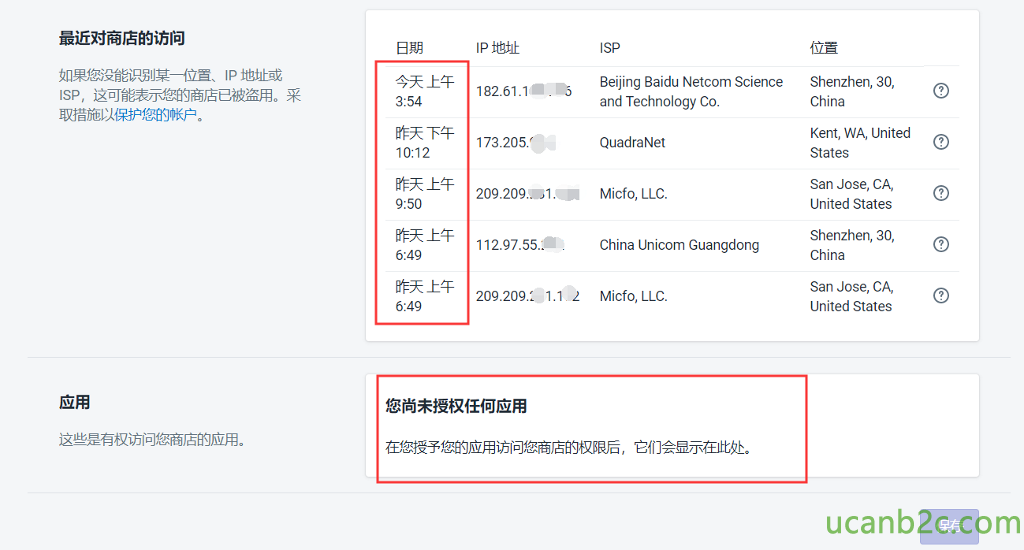Click the description 这些是有权访问您商店的应用

click(x=152, y=440)
